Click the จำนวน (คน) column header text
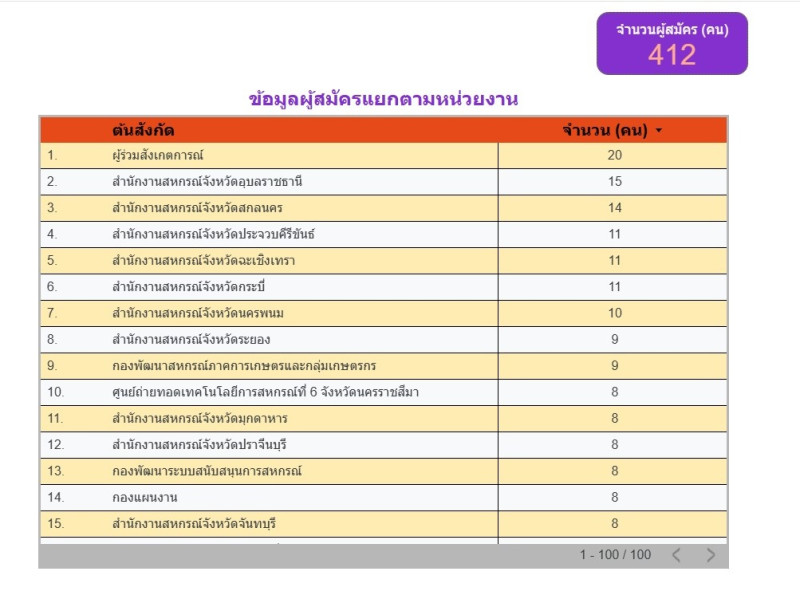Screen dimensions: 800x599 (605, 130)
